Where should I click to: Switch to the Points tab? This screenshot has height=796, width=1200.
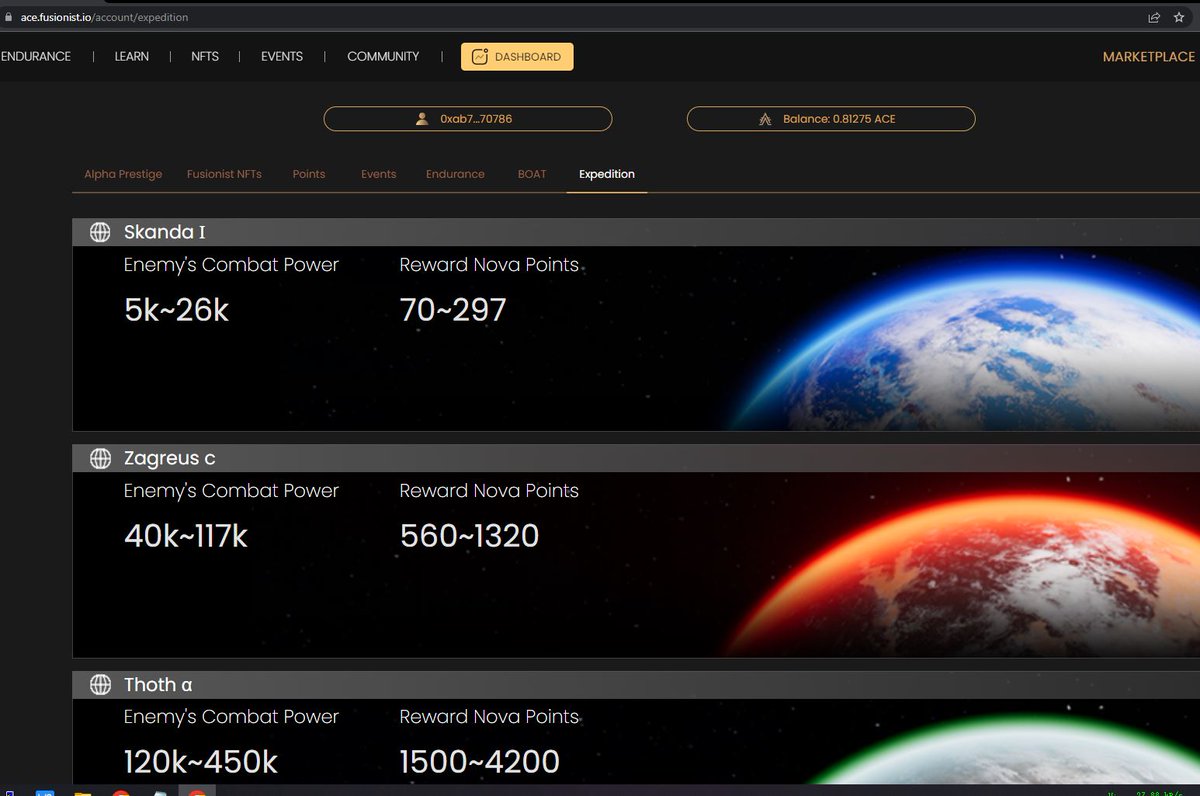click(x=309, y=174)
